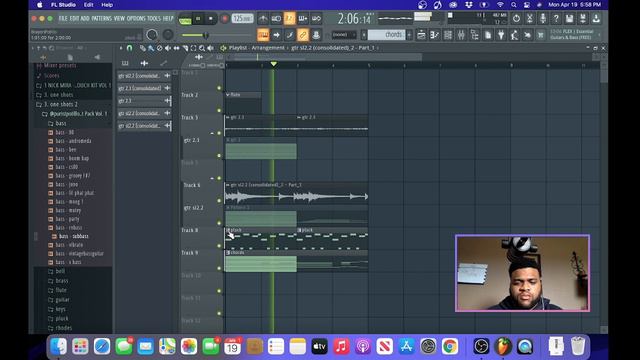This screenshot has width=640, height=360.
Task: Open the OPTIONS menu
Action: pyautogui.click(x=136, y=18)
